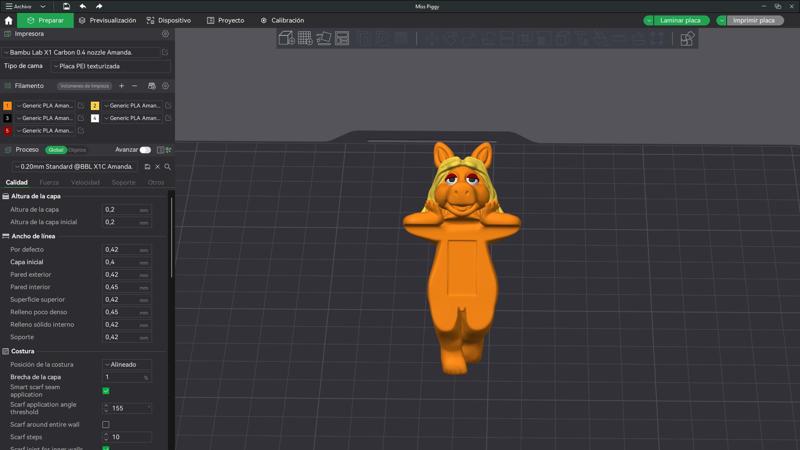Viewport: 800px width, 450px height.
Task: Click the redo arrow icon
Action: pos(99,6)
